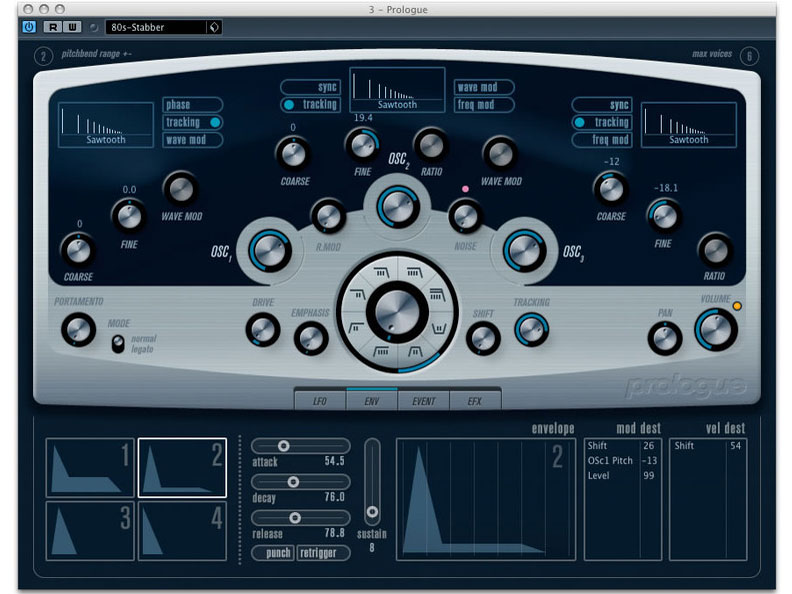Select the lower-left filter type icon on the ring
This screenshot has height=594, width=792.
356,328
